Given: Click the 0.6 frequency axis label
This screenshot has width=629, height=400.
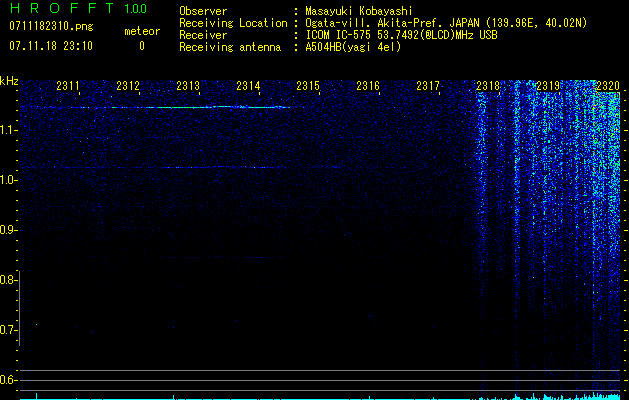Looking at the screenshot, I should 9,380.
